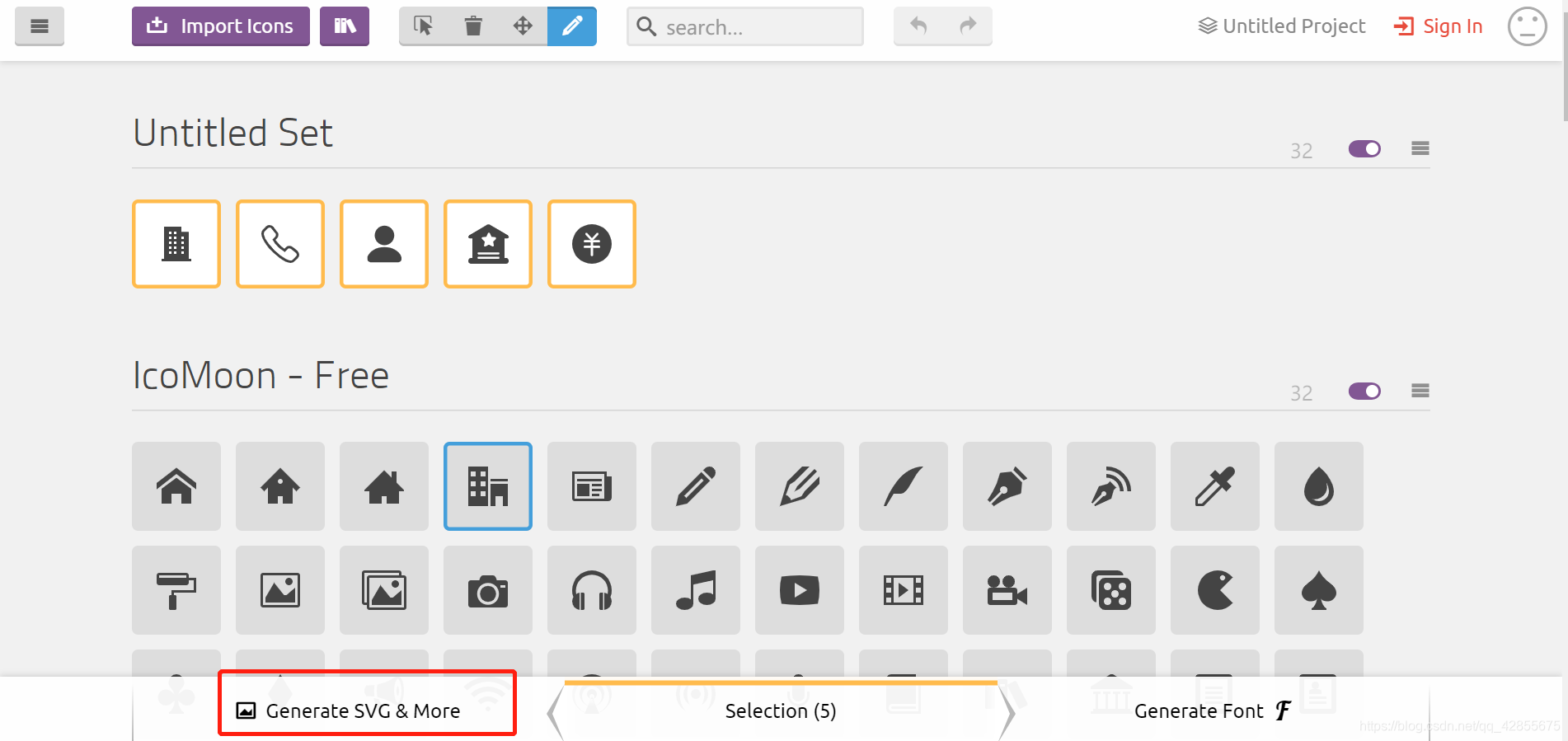1568x741 pixels.
Task: Open the main hamburger menu
Action: [39, 26]
